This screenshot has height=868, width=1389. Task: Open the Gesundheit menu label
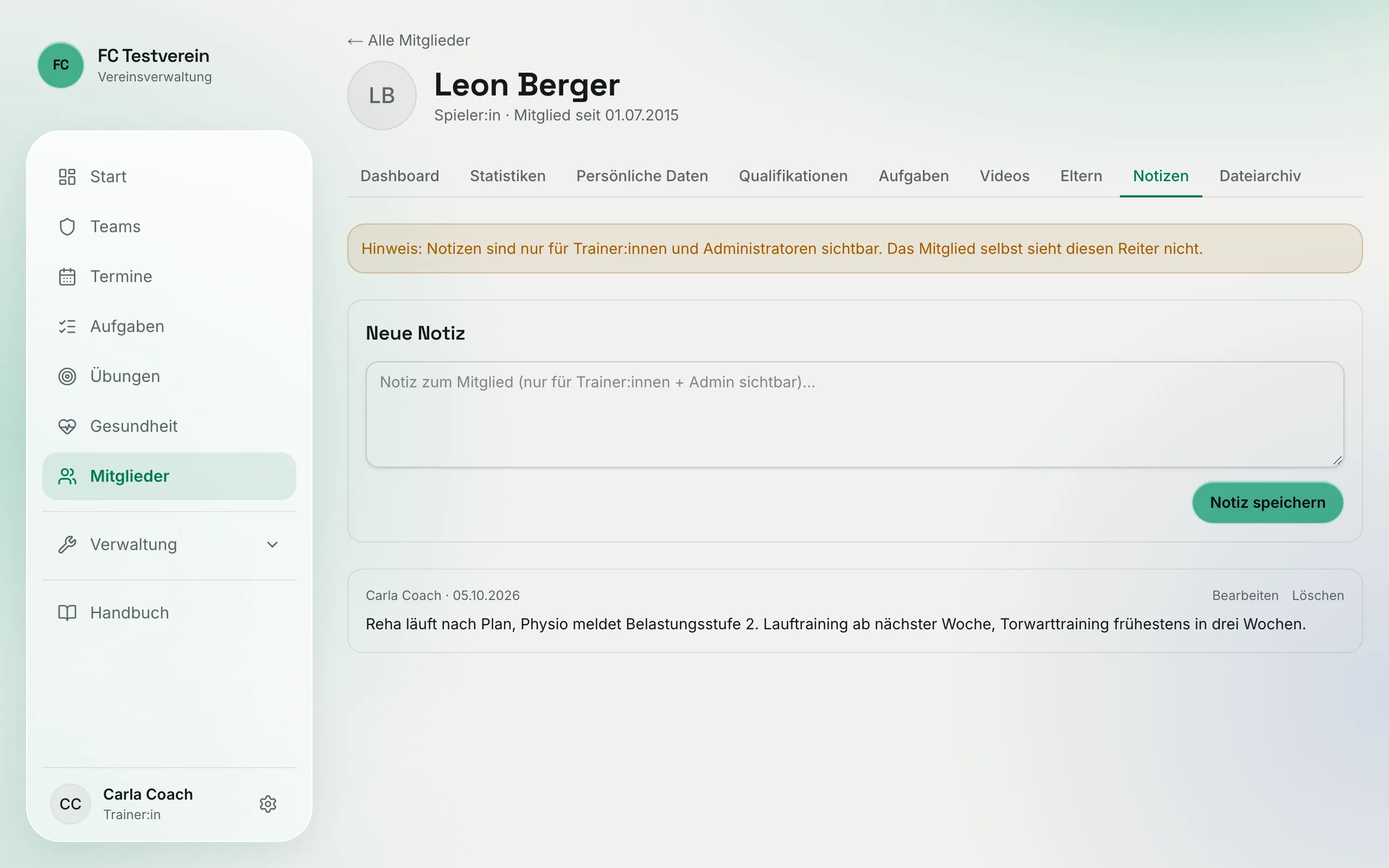(133, 426)
